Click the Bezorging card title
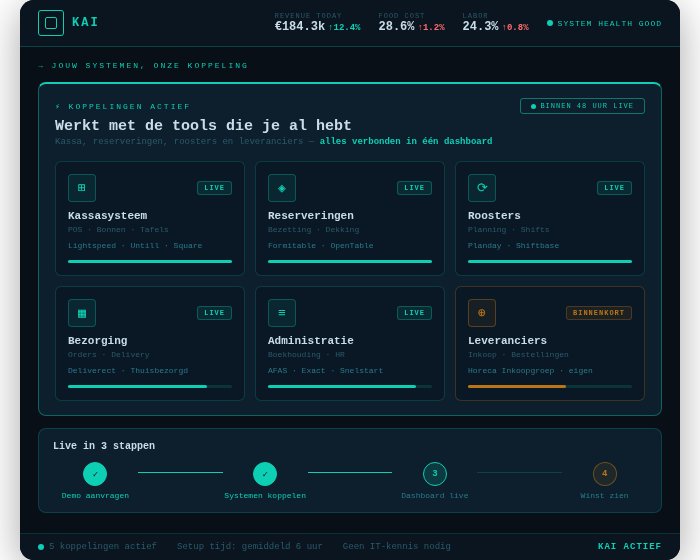 coord(97,341)
